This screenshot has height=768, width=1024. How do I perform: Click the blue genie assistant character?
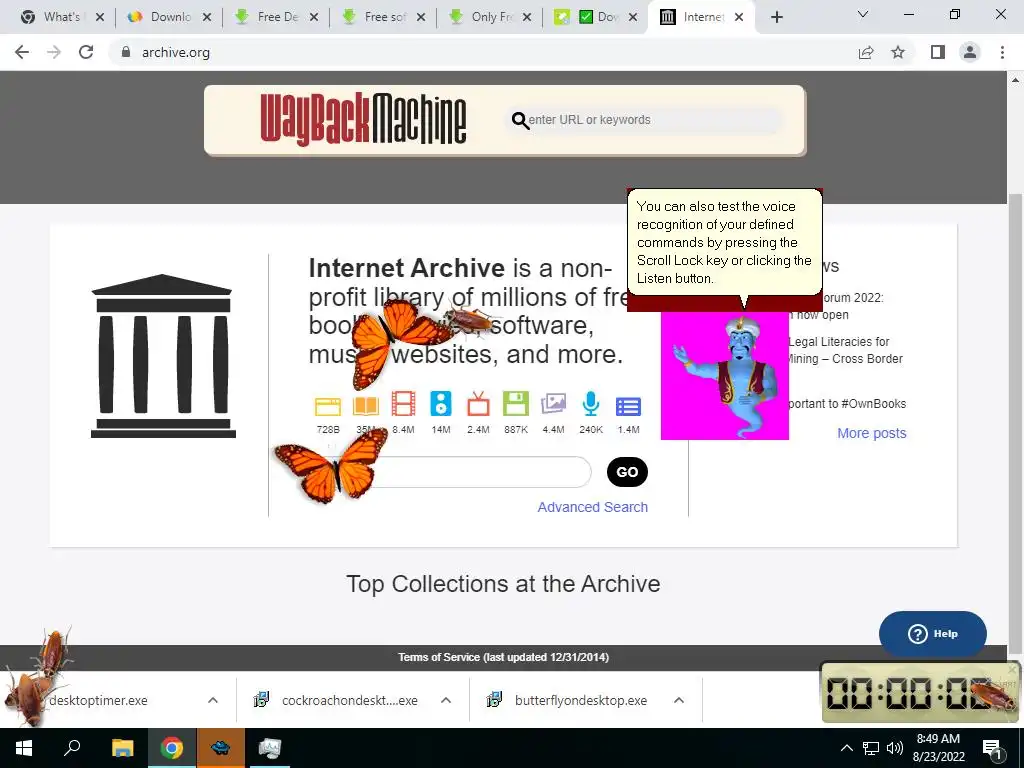point(725,376)
